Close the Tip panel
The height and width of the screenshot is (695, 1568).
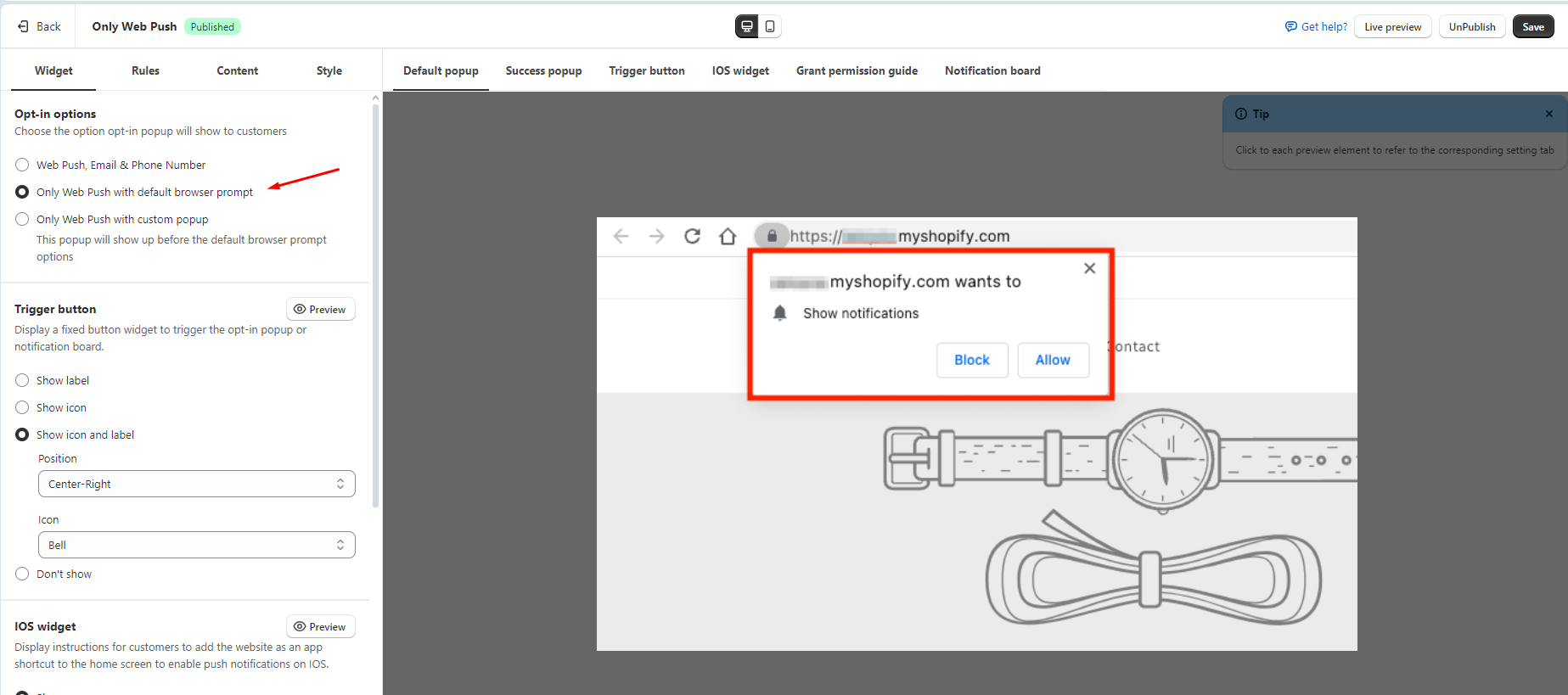tap(1549, 114)
